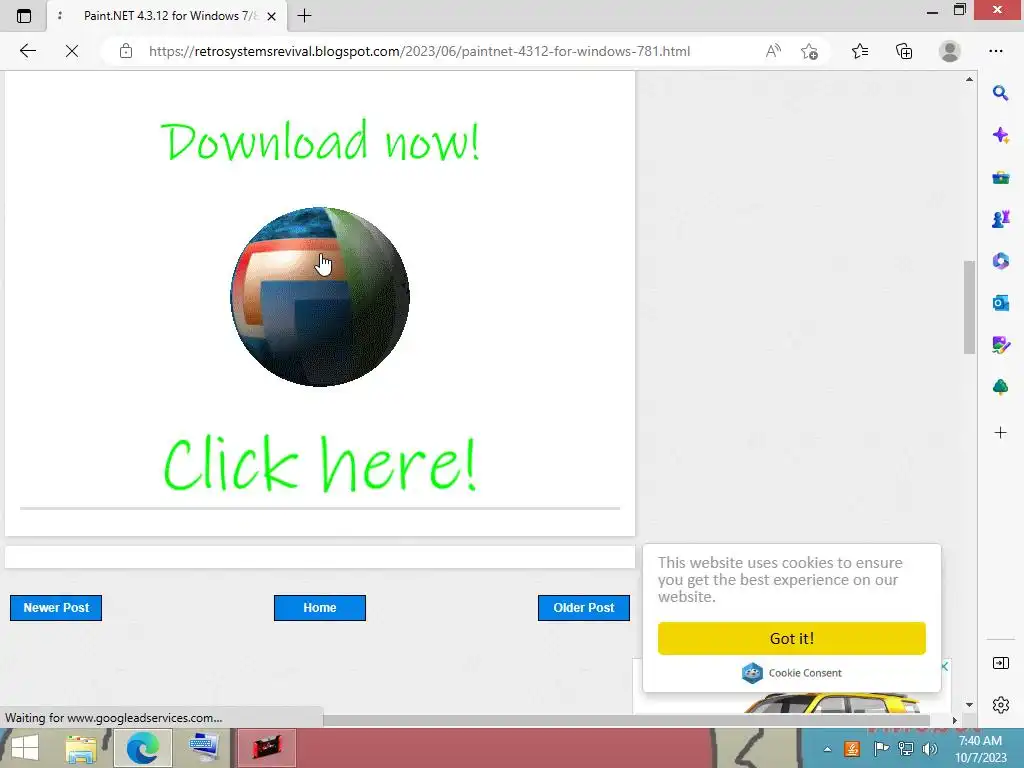The image size is (1024, 768).
Task: Open Tools briefcase in sidebar
Action: tap(1000, 177)
